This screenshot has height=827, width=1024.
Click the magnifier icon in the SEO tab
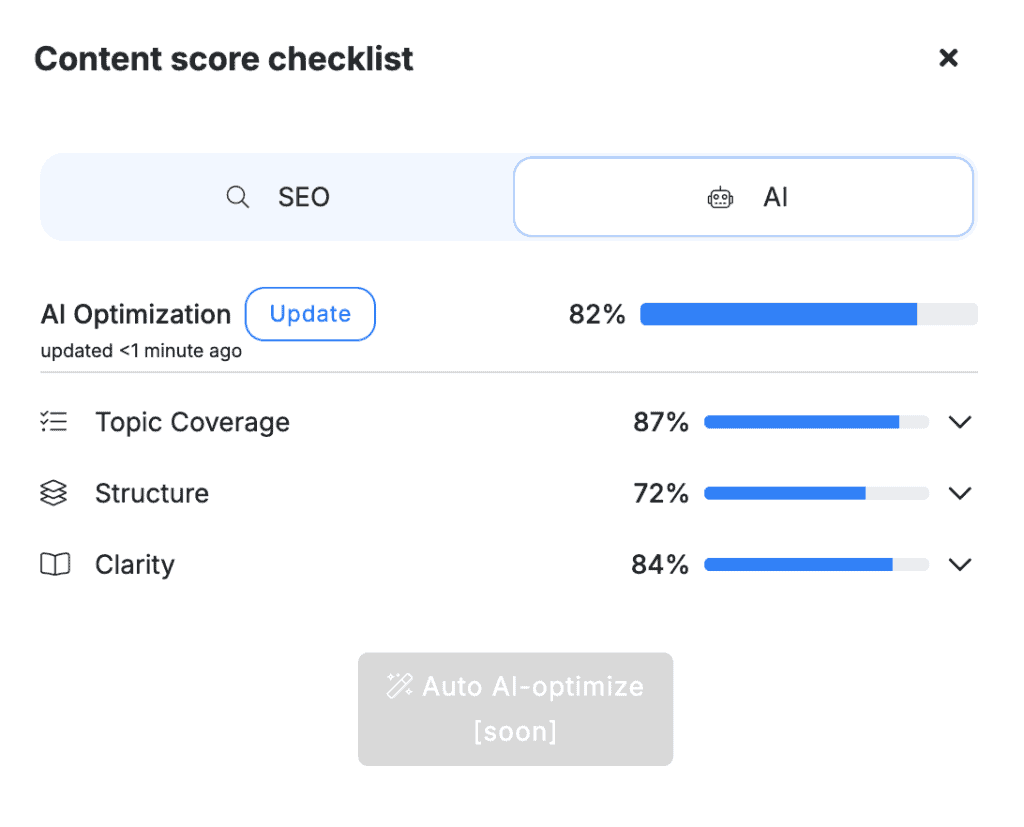(x=238, y=197)
